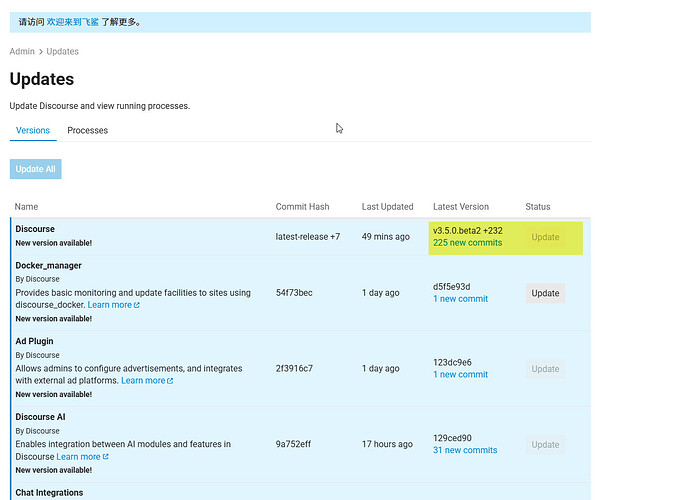Switch to the Processes tab
The width and height of the screenshot is (683, 500).
coord(88,130)
